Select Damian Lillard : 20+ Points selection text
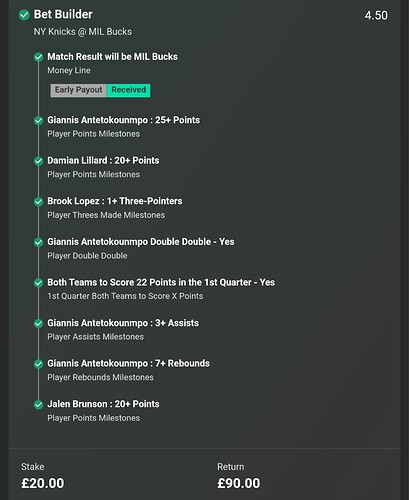 (x=103, y=161)
